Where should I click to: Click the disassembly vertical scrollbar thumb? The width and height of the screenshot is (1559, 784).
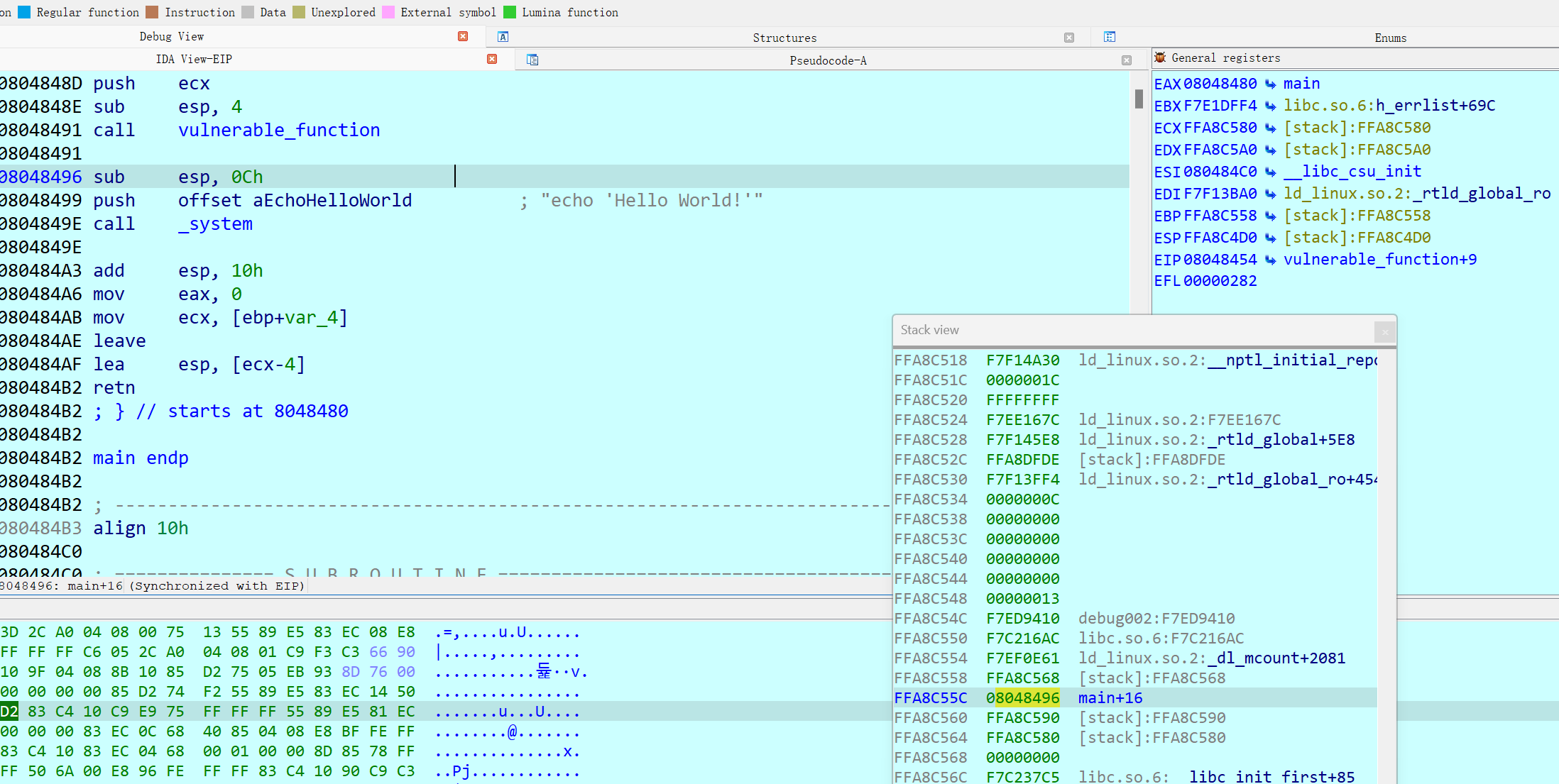(x=1139, y=99)
